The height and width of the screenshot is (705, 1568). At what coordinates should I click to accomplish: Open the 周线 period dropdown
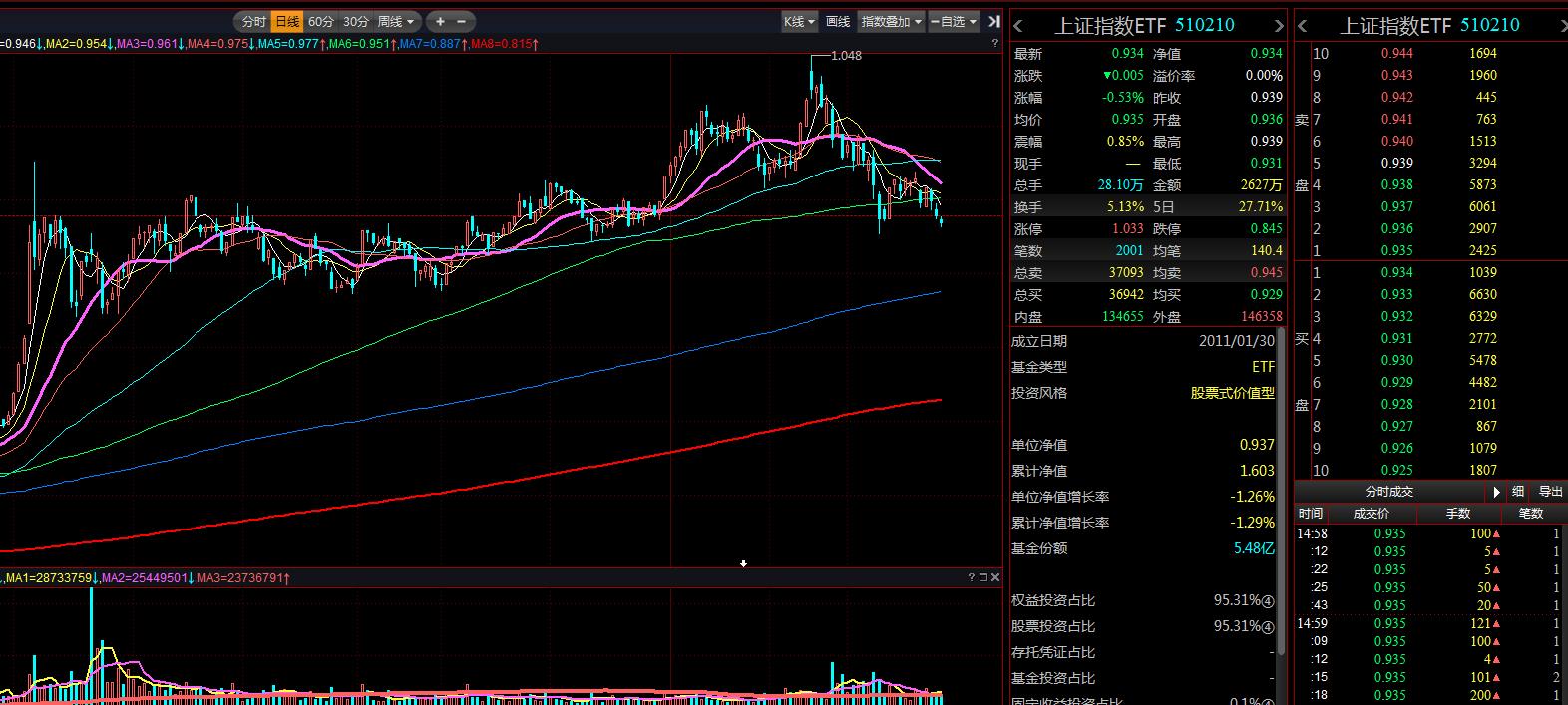[x=396, y=21]
